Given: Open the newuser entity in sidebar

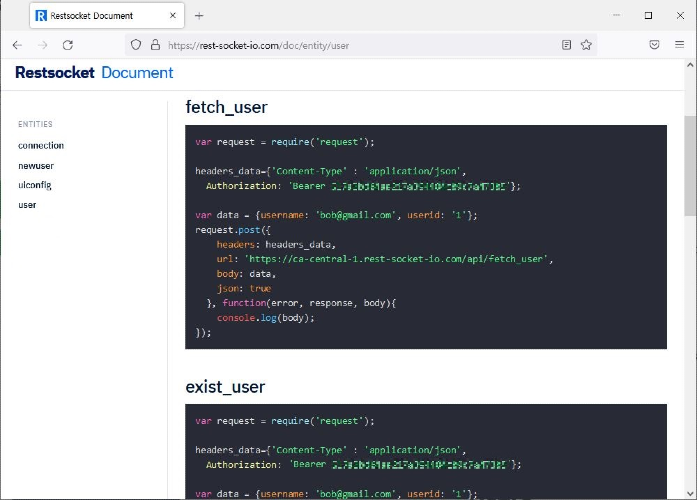Looking at the screenshot, I should 36,166.
